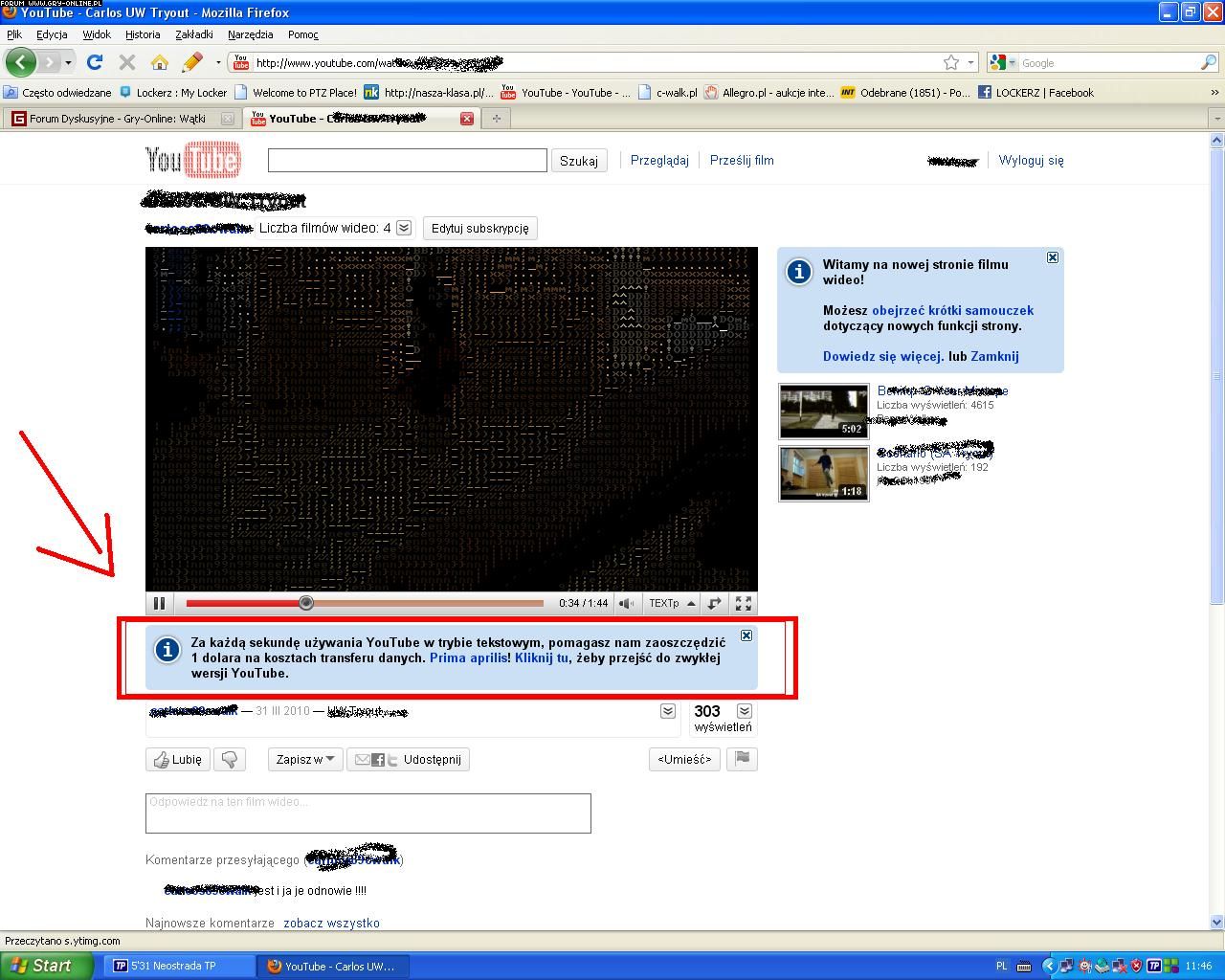
Task: Click the Szukaj search button
Action: [579, 161]
